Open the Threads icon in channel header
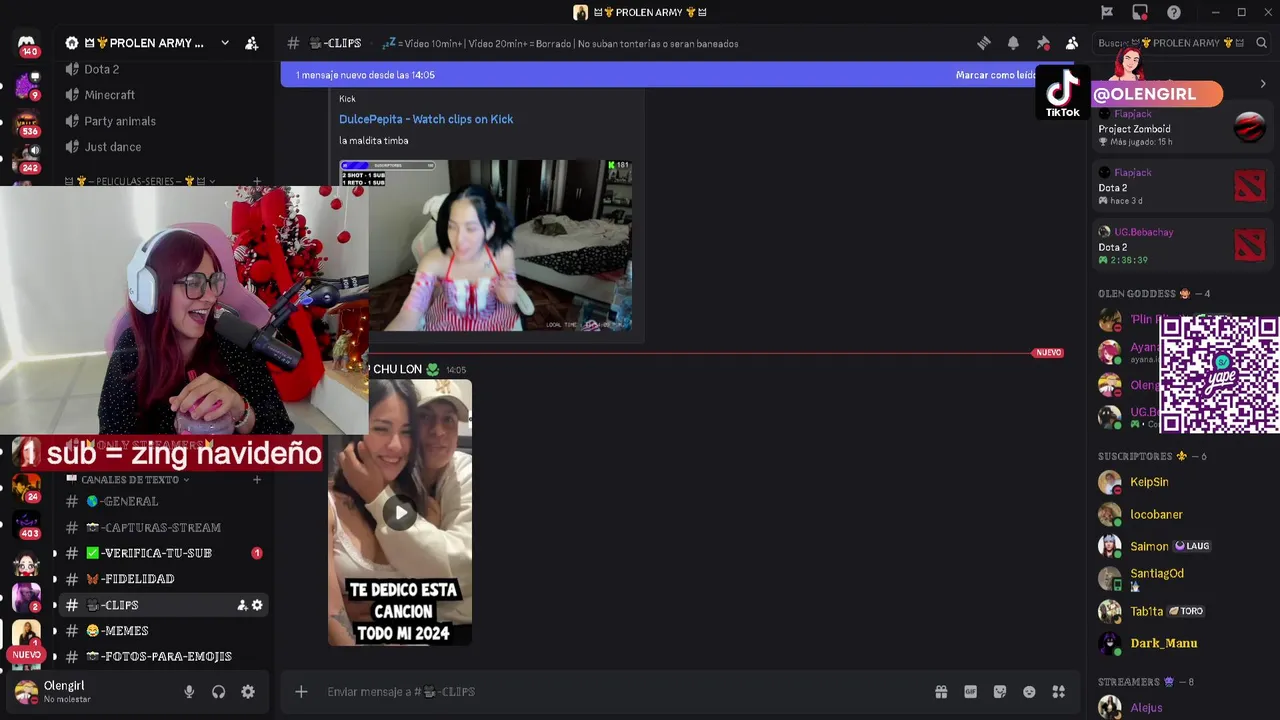 pyautogui.click(x=984, y=43)
